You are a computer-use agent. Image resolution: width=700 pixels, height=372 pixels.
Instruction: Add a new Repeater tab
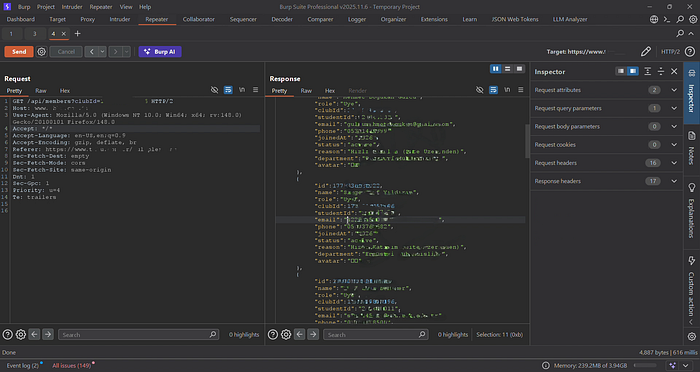(77, 33)
